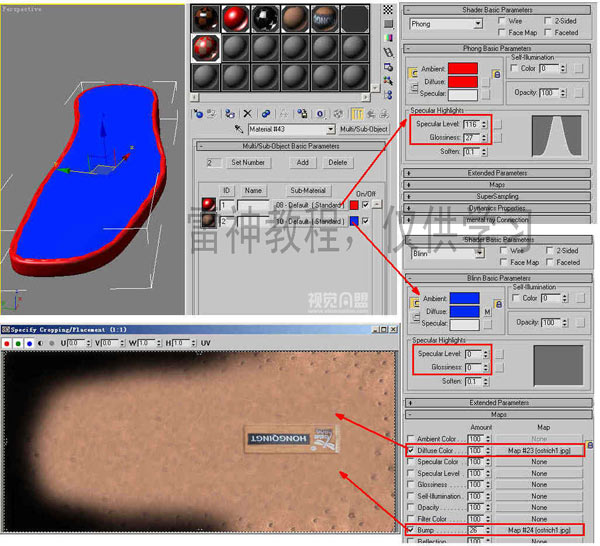Viewport: 600px width, 546px height.
Task: Open Map #24 (ostrich1.jpg) bump map slot
Action: tap(539, 529)
